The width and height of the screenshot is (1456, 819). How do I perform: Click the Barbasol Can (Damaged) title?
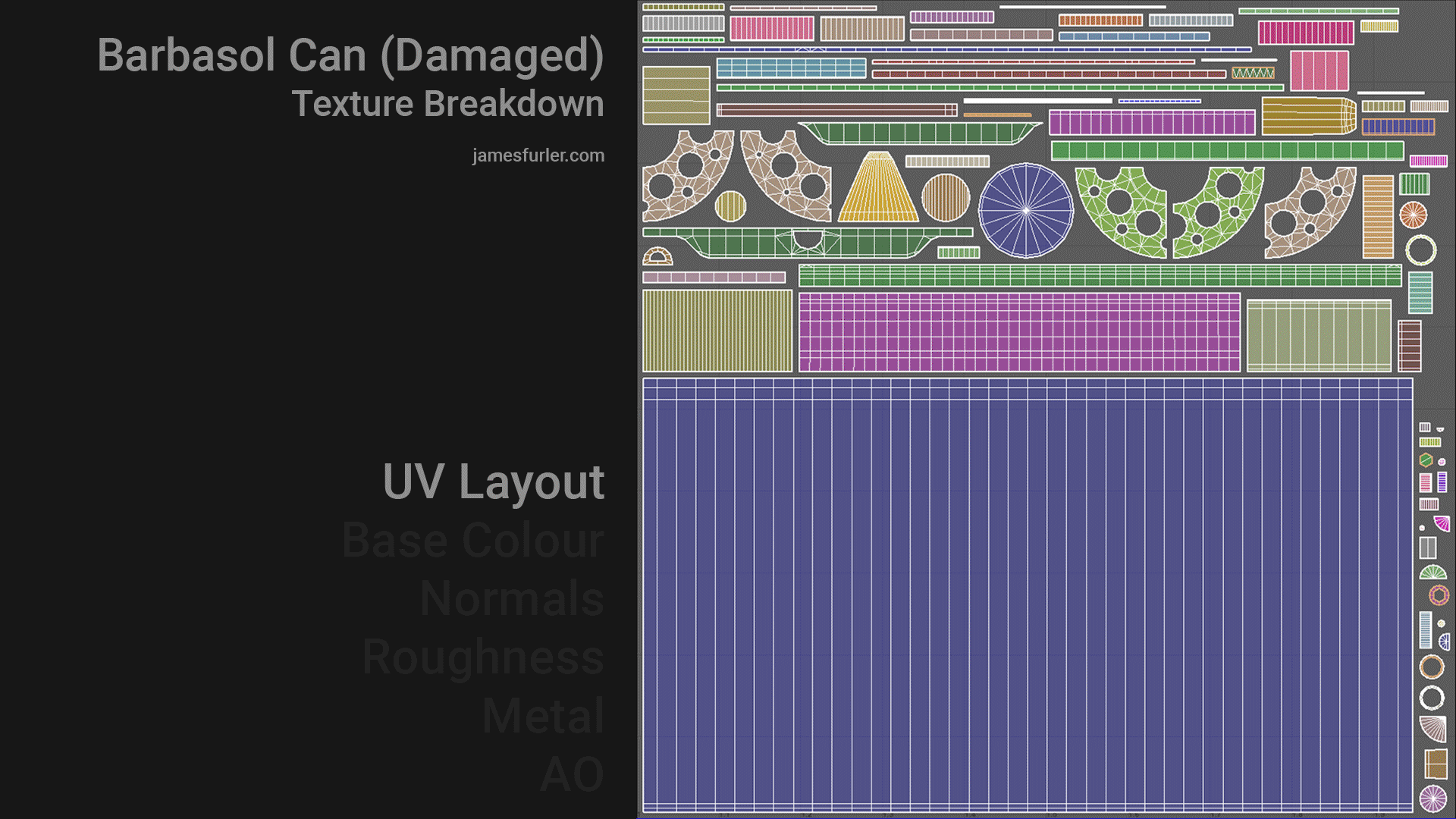(350, 55)
